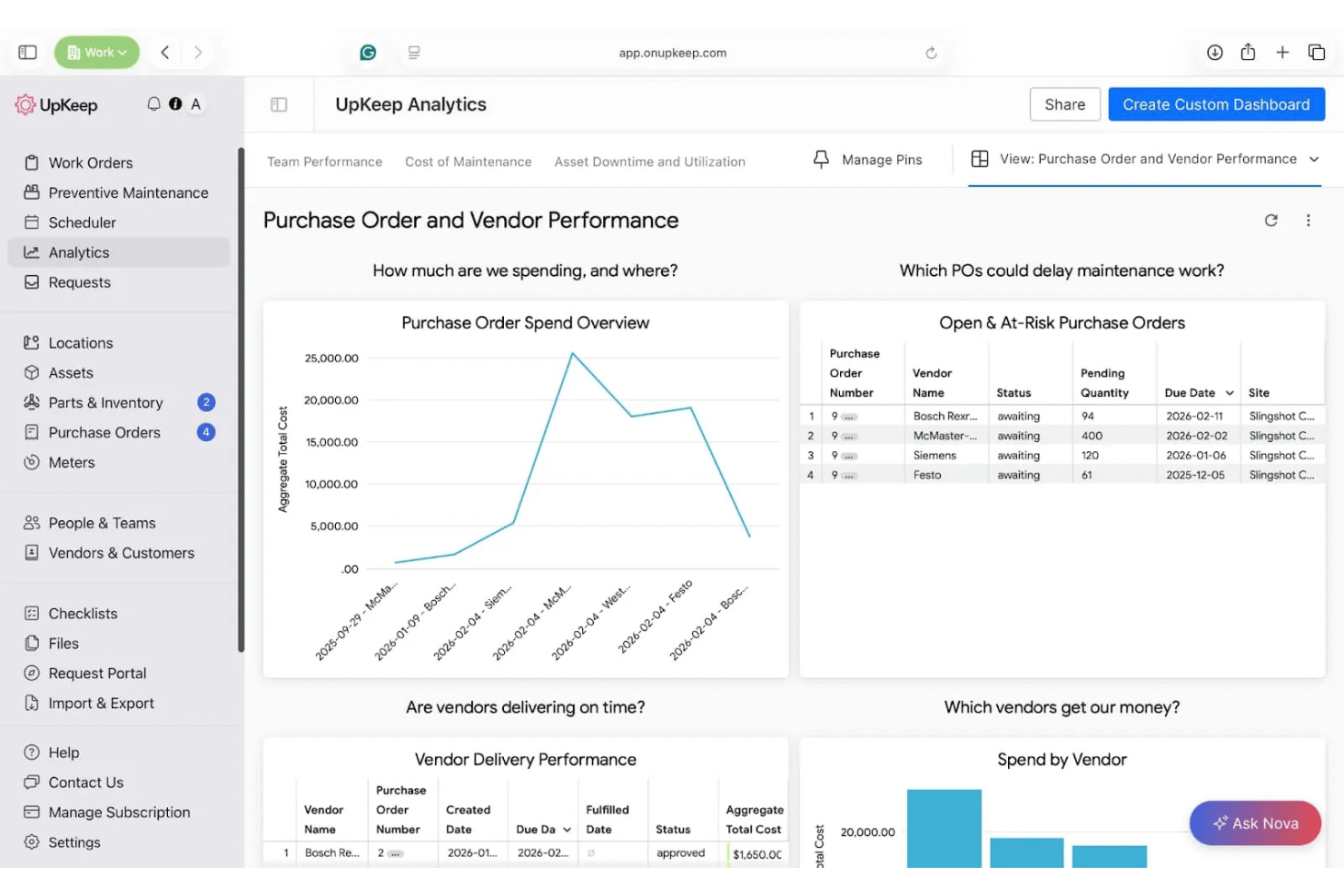Refresh the Purchase Order dashboard
This screenshot has height=896, width=1344.
click(x=1271, y=221)
